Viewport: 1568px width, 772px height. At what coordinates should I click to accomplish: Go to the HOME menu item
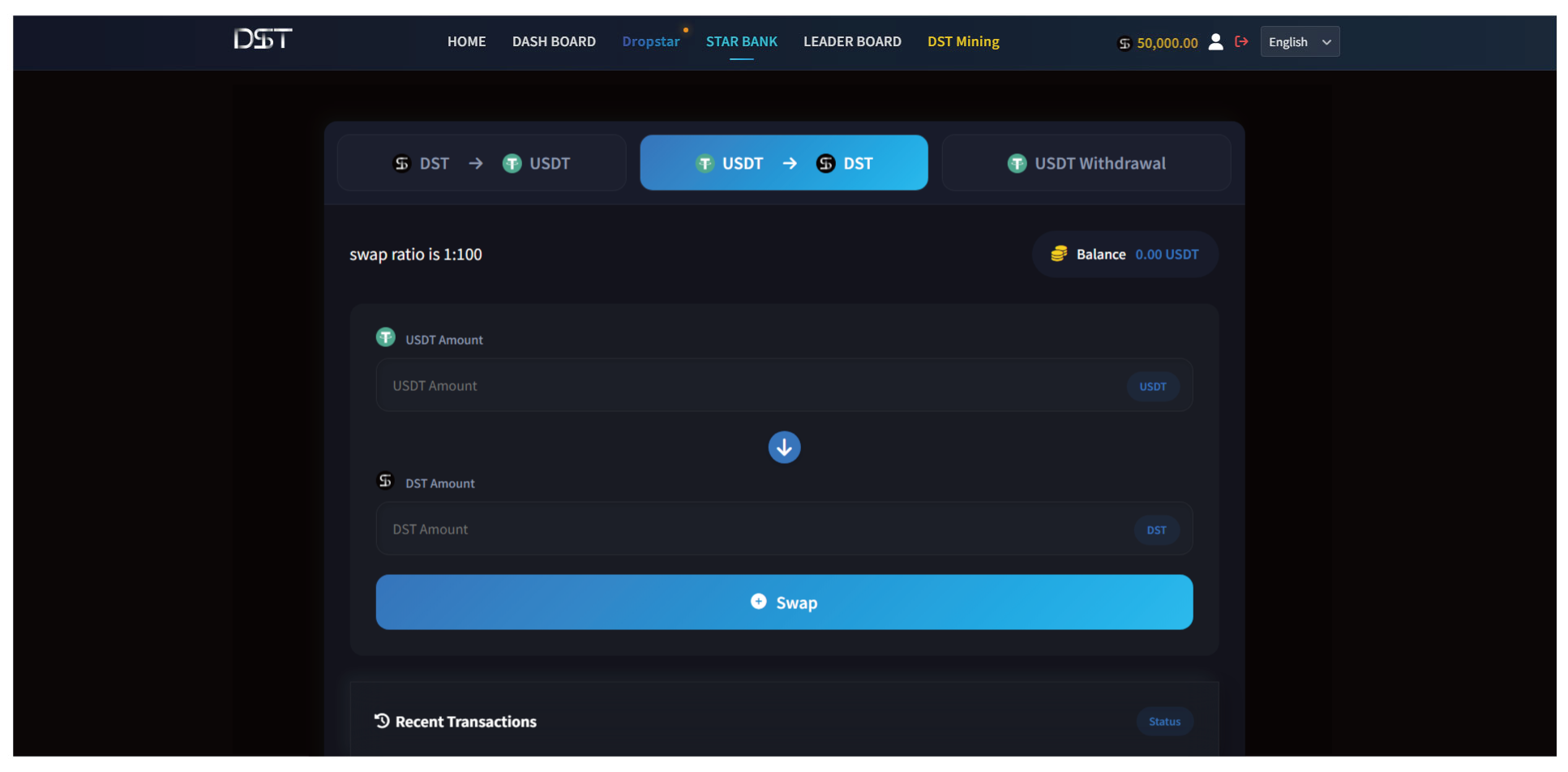(466, 41)
